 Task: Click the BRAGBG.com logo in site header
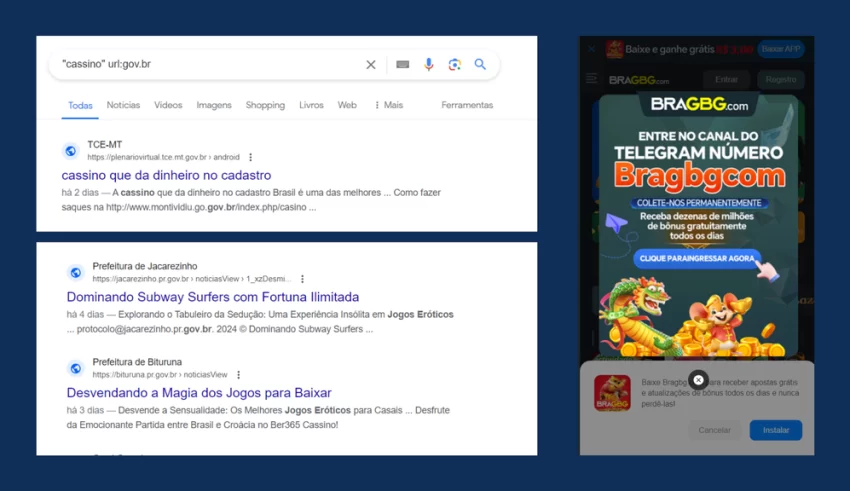pyautogui.click(x=639, y=80)
